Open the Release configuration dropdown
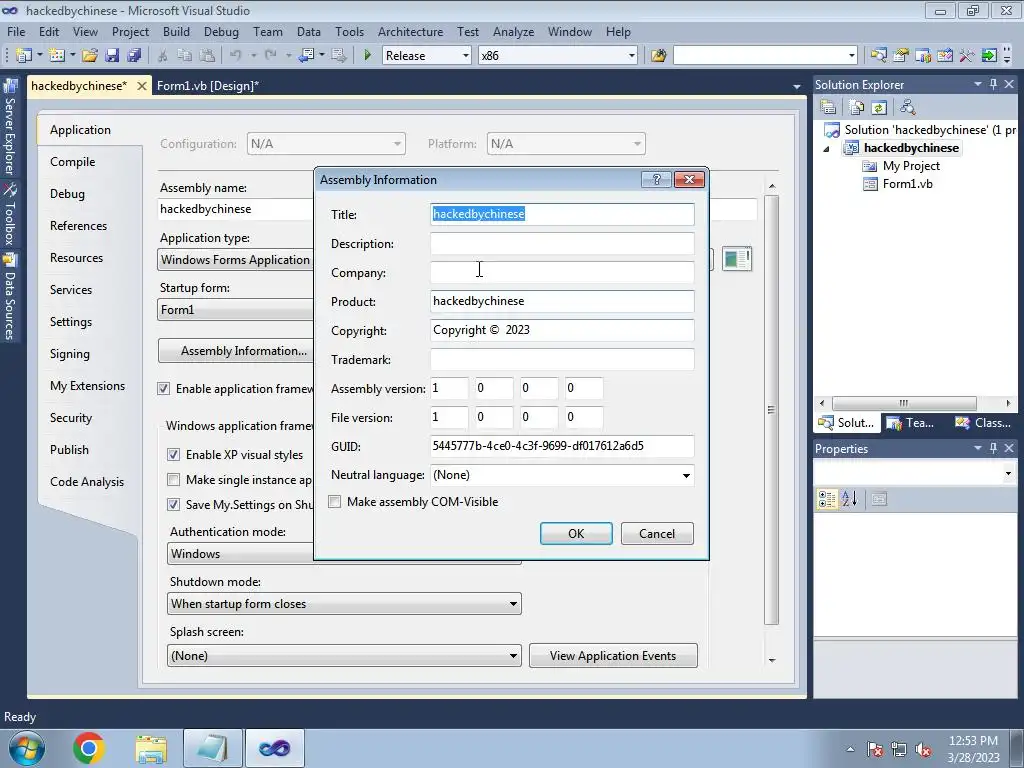 pos(466,56)
